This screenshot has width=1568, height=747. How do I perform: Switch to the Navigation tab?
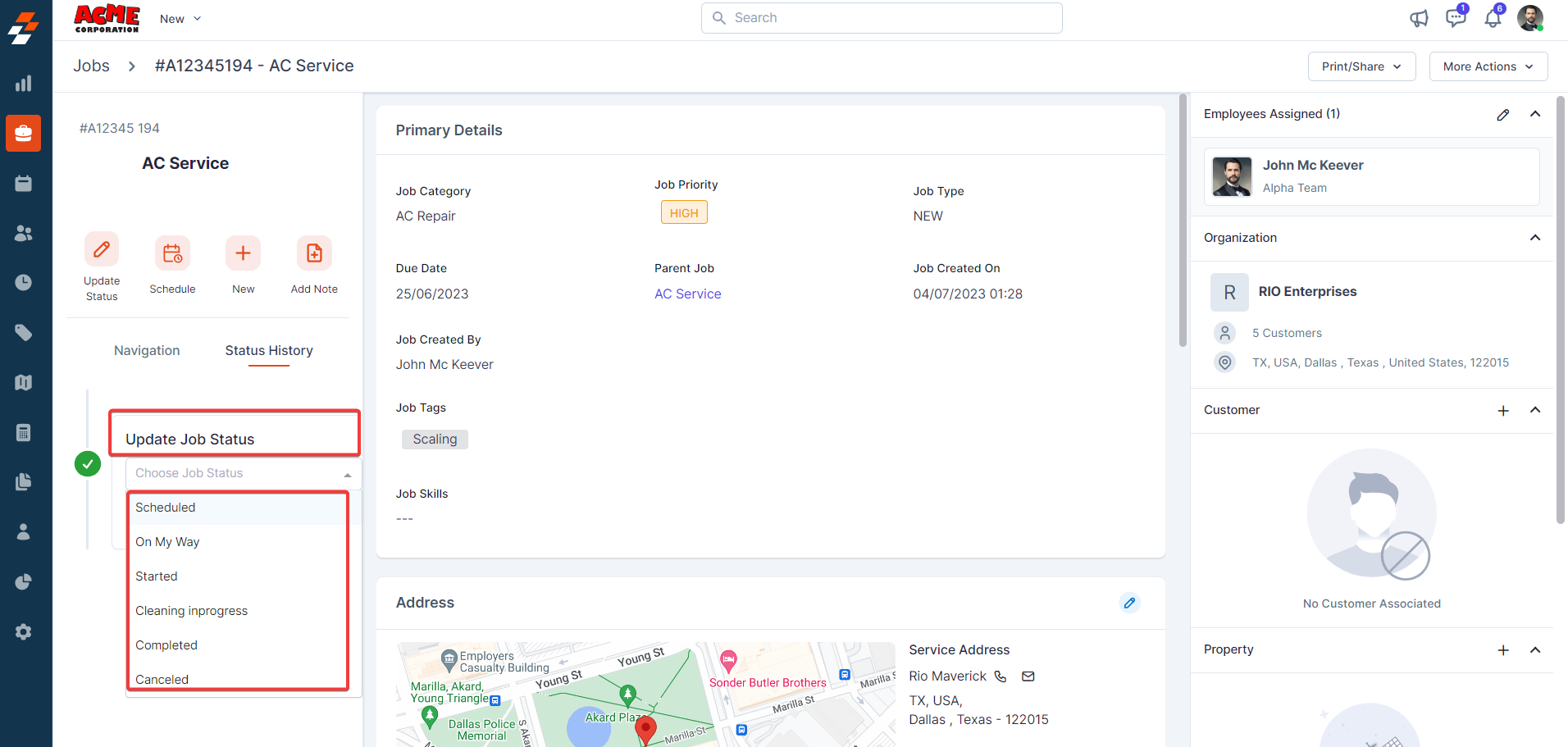coord(147,351)
